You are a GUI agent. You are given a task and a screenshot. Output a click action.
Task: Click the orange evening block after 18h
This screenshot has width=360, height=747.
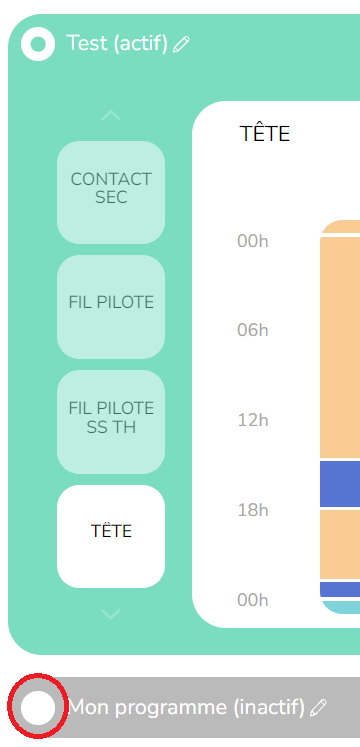[x=340, y=545]
